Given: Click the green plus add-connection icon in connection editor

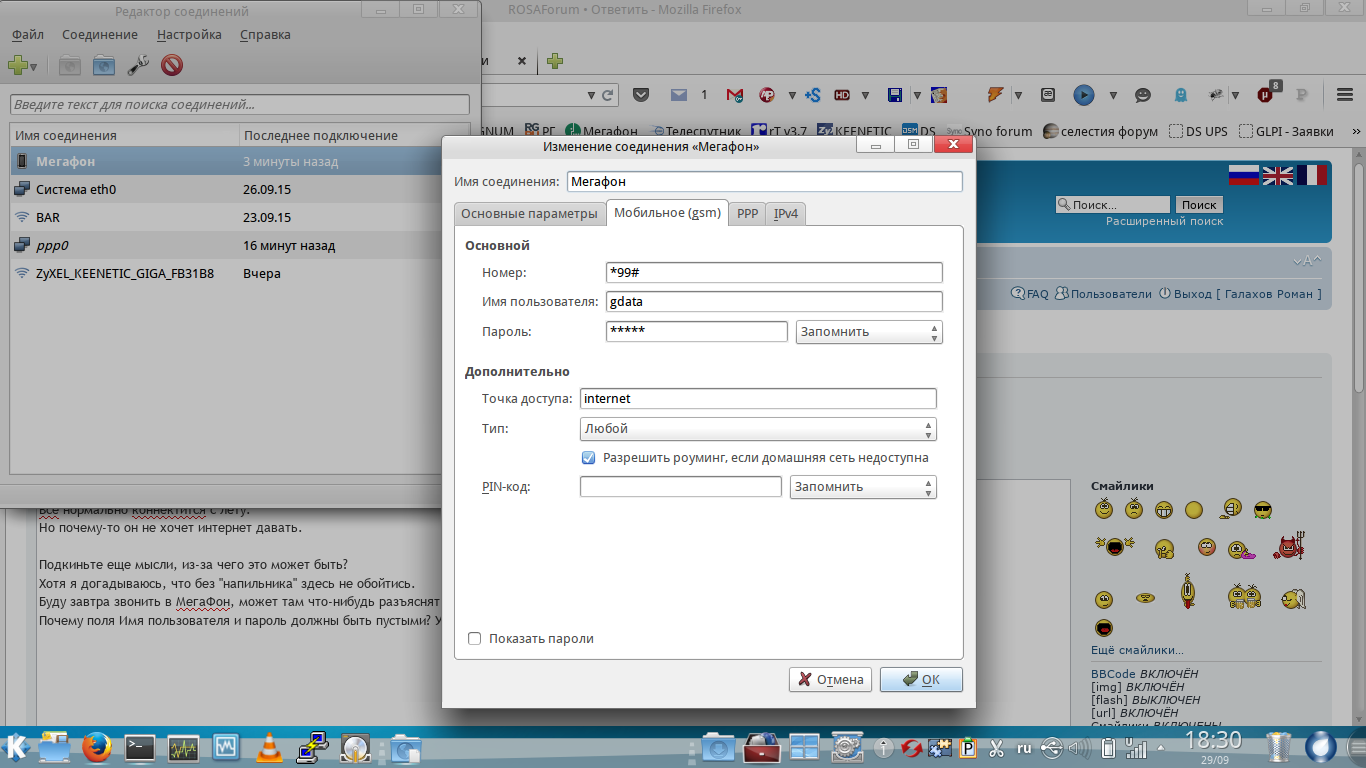Looking at the screenshot, I should tap(17, 66).
